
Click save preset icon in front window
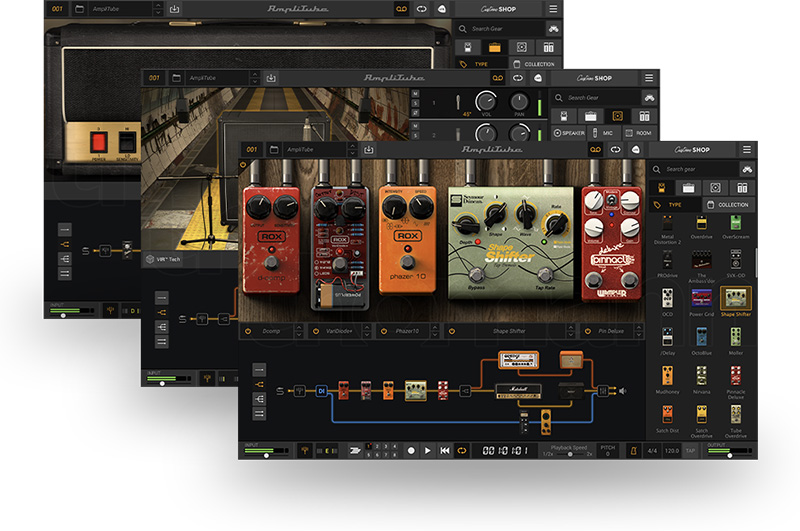(x=368, y=149)
